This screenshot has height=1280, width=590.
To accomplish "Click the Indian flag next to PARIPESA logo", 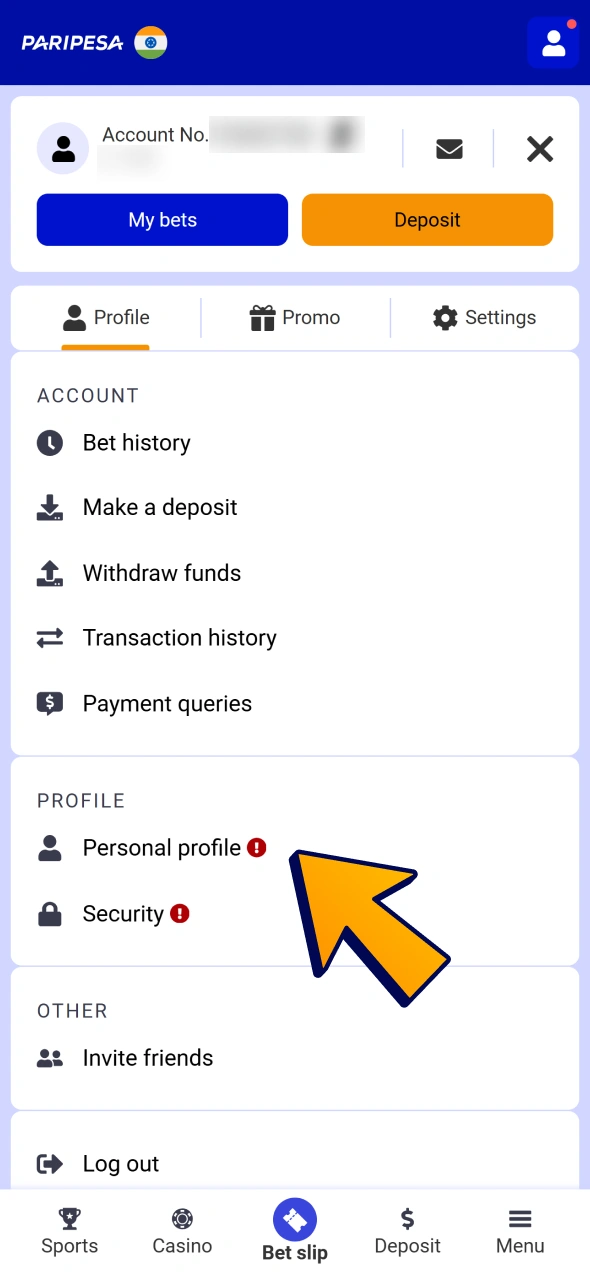I will [150, 43].
